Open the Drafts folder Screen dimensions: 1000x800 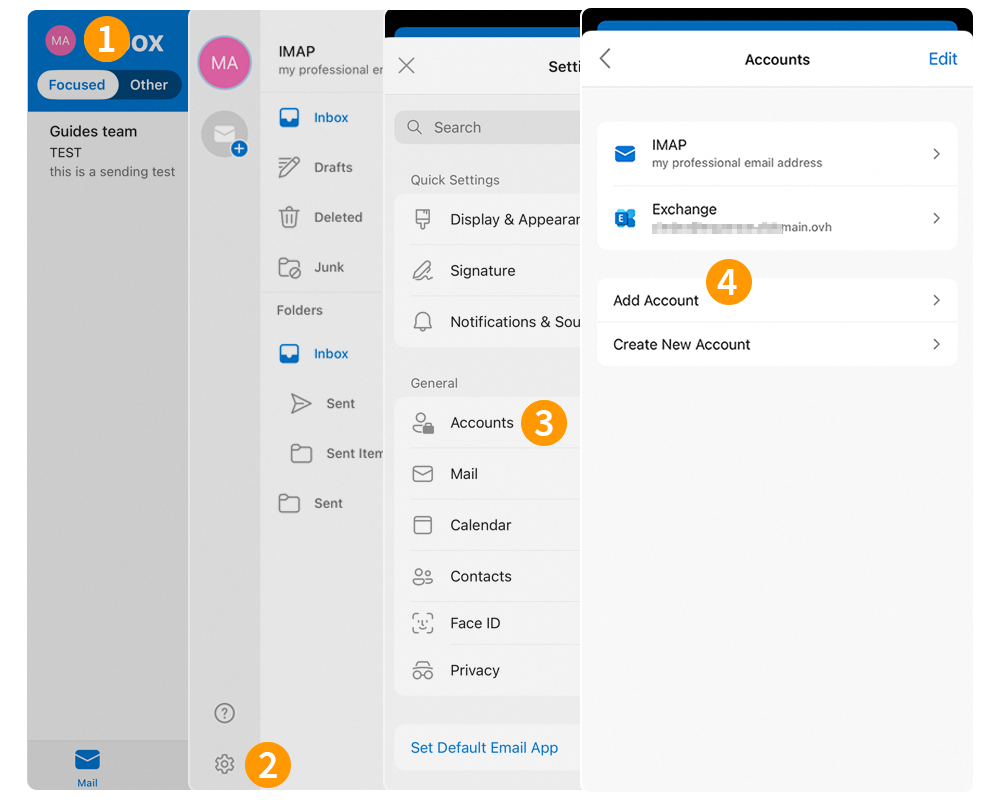pyautogui.click(x=332, y=167)
